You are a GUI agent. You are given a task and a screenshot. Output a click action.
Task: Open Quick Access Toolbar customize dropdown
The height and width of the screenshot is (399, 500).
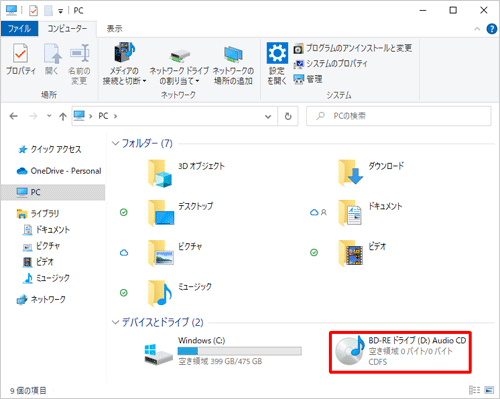[60, 11]
